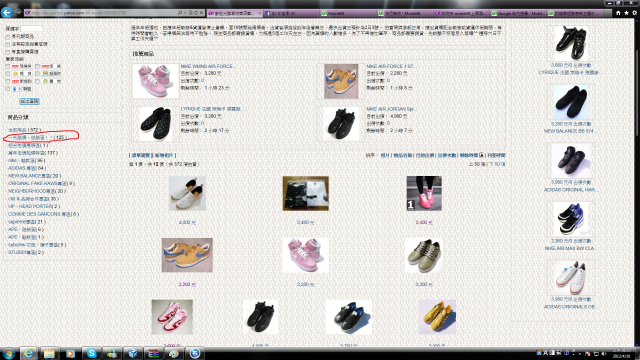This screenshot has height=360, width=640.
Task: Open NIKE AIR FORCE 1 07 featured listing
Action: [x=391, y=66]
